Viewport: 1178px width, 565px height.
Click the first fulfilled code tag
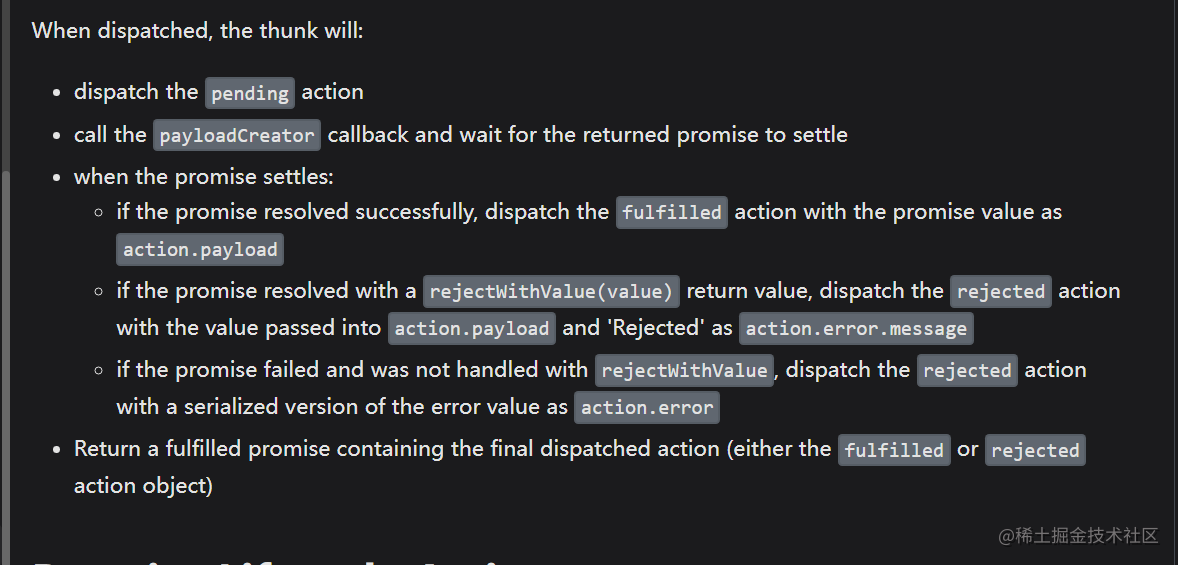(672, 213)
